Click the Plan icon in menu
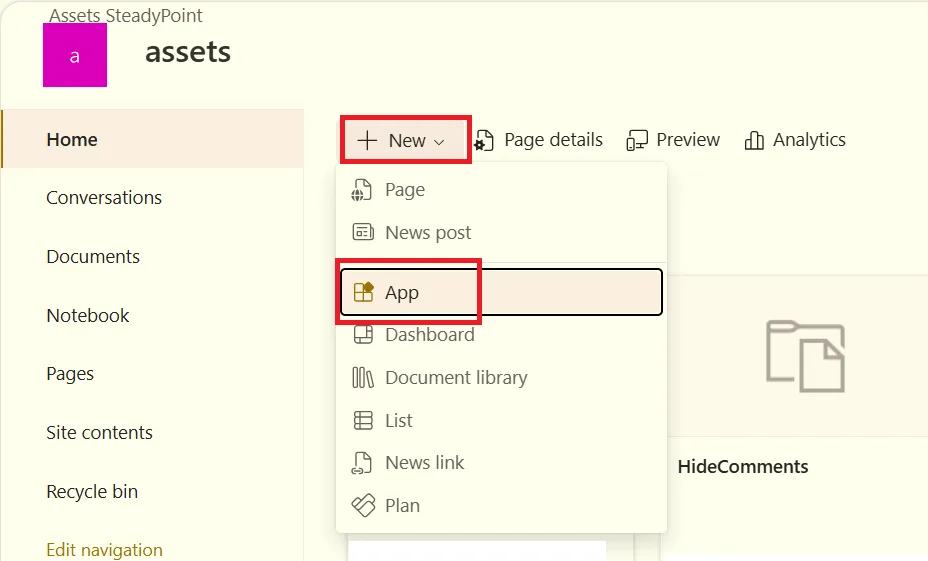 tap(363, 505)
